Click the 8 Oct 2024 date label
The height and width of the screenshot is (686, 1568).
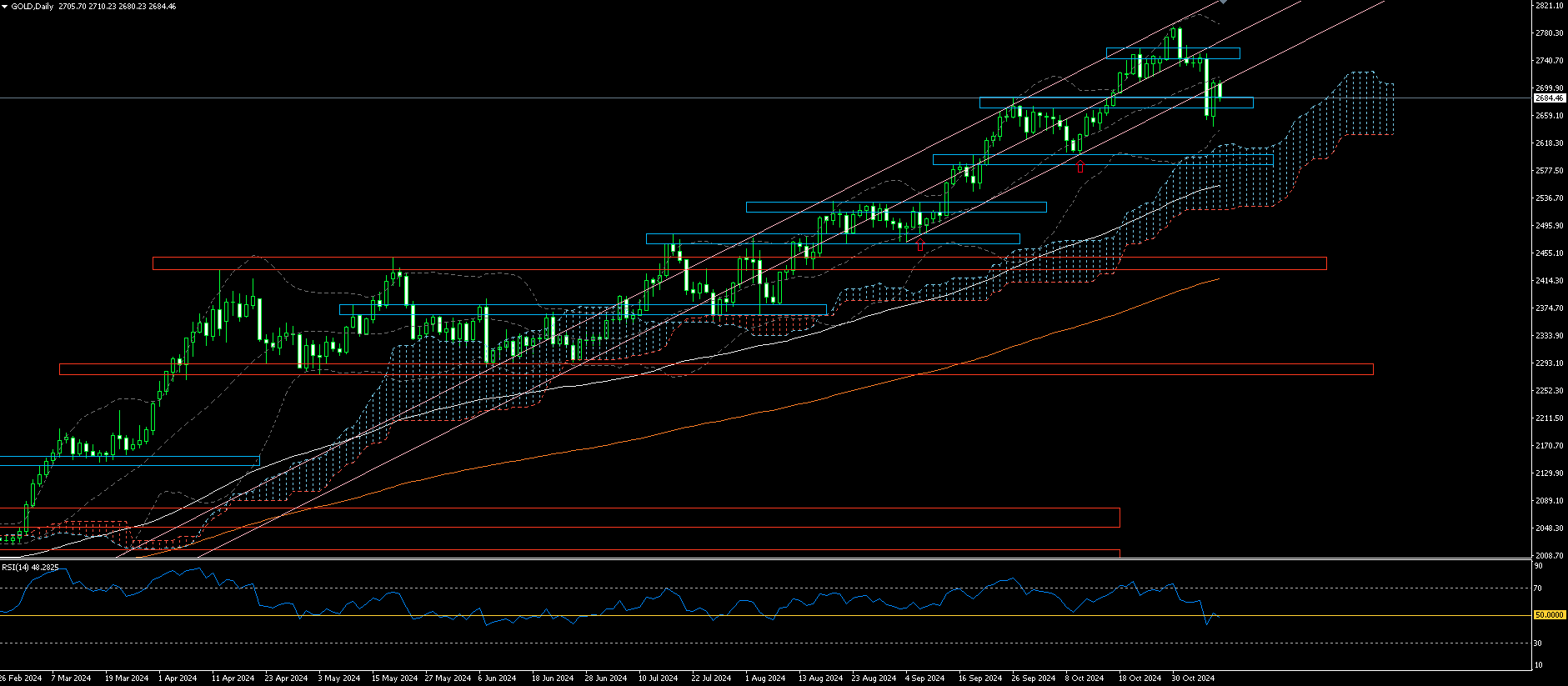click(1085, 678)
